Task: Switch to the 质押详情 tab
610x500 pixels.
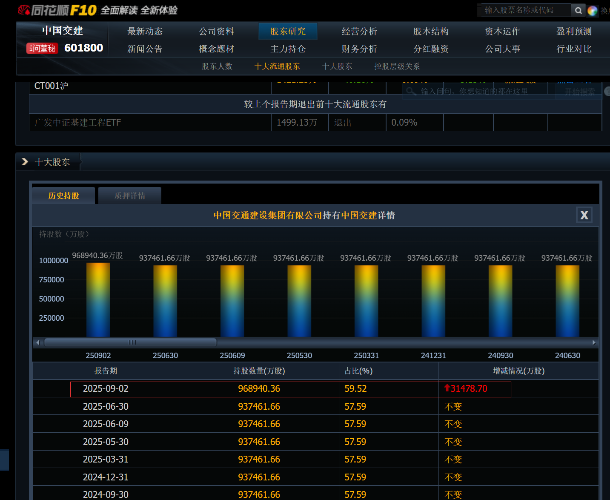Action: 130,196
